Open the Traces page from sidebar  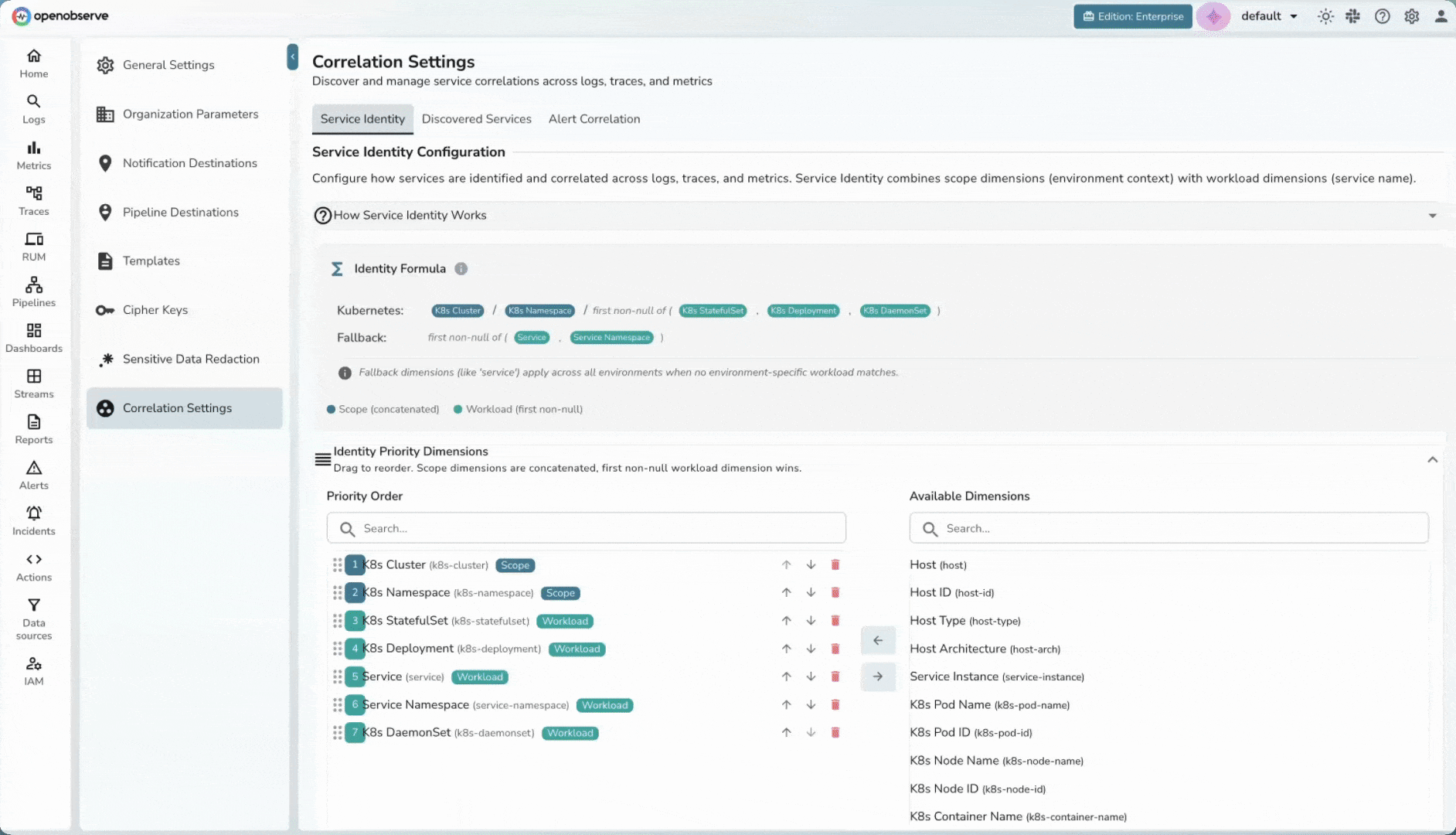[33, 200]
